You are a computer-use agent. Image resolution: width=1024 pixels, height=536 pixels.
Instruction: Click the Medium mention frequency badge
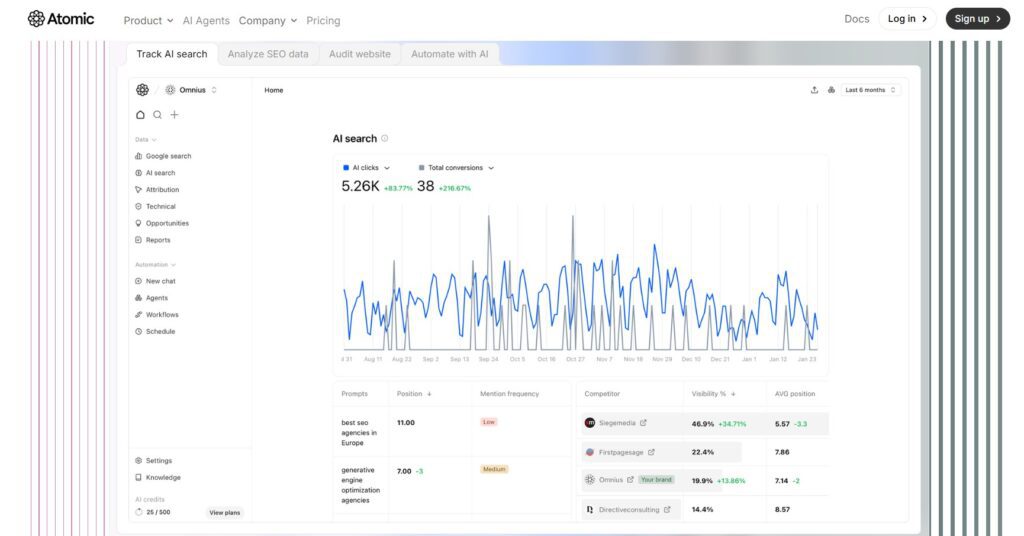point(494,469)
